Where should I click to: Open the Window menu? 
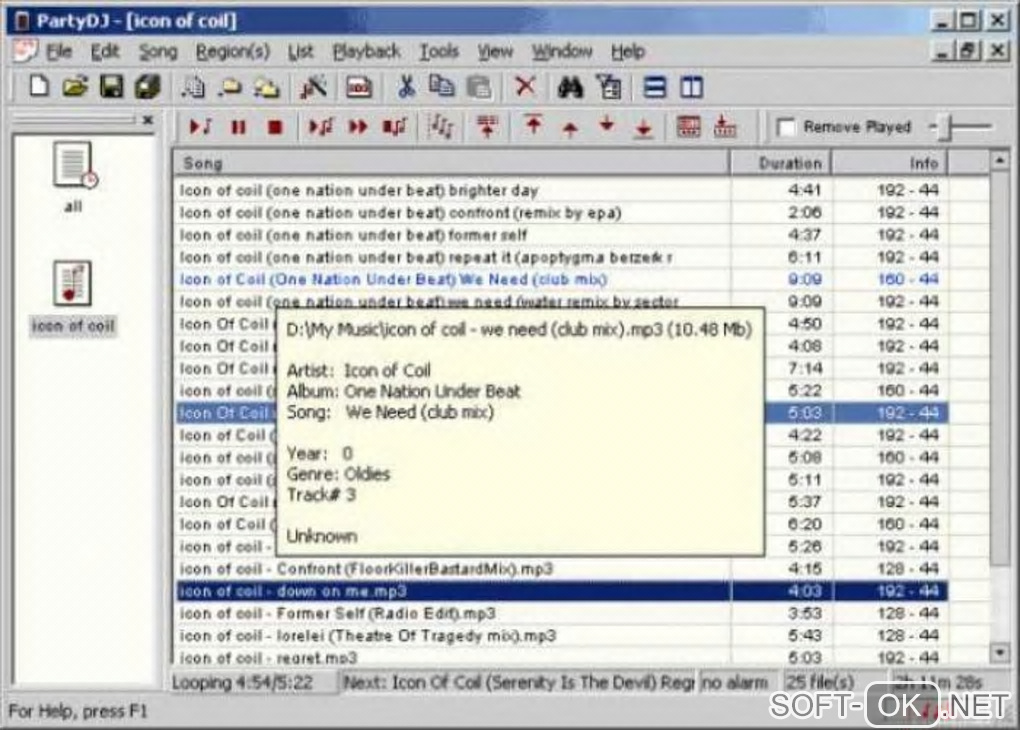pos(562,51)
